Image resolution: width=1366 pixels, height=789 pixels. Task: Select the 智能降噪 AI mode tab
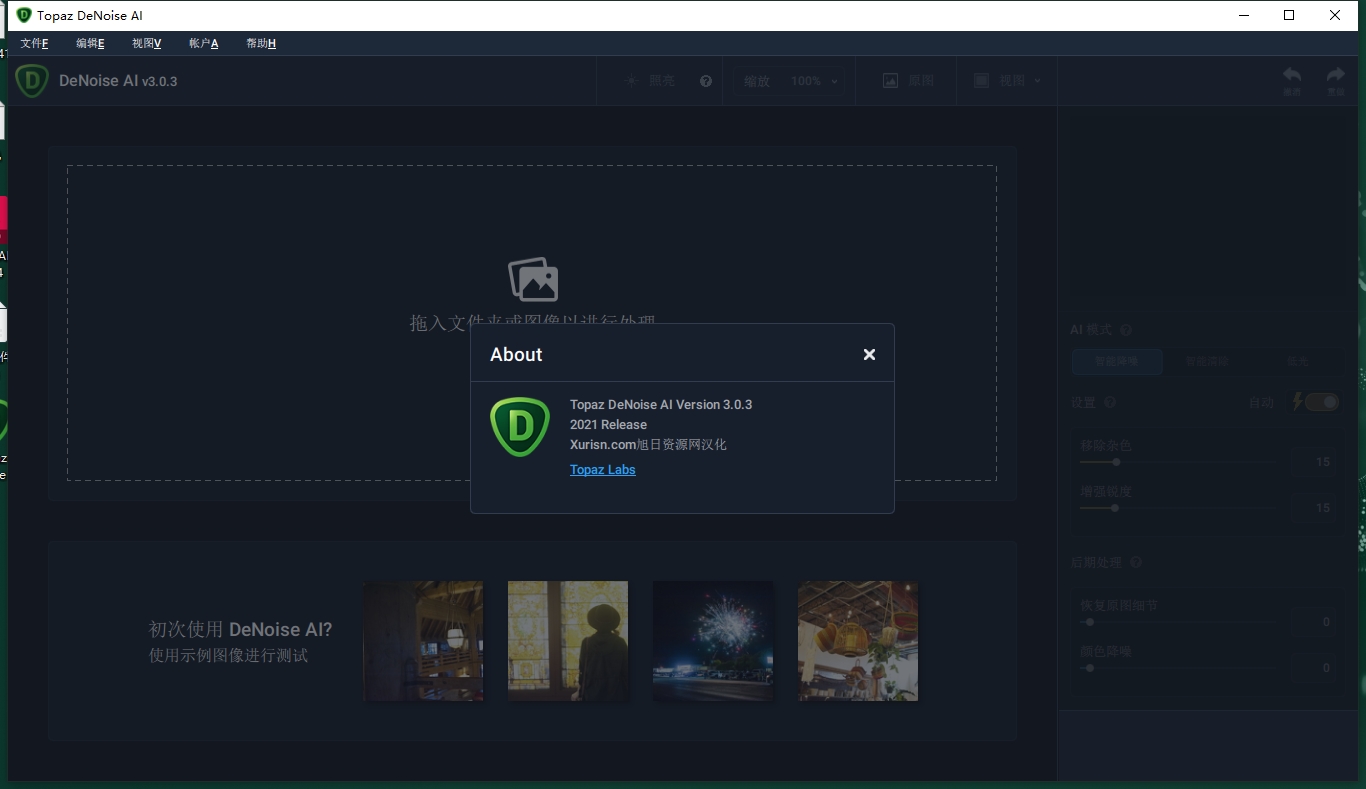(x=1117, y=361)
